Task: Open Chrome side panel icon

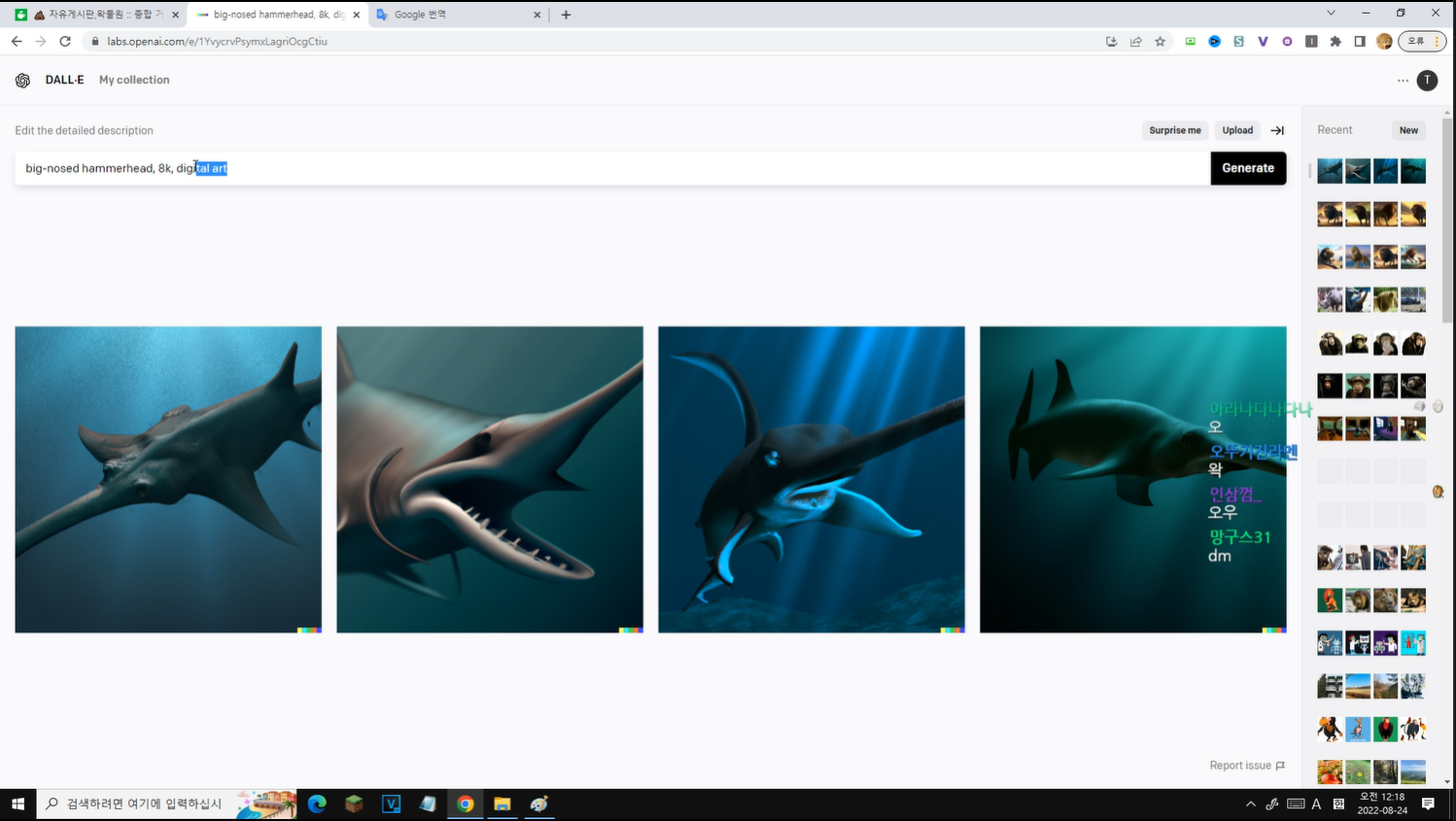Action: coord(1360,42)
